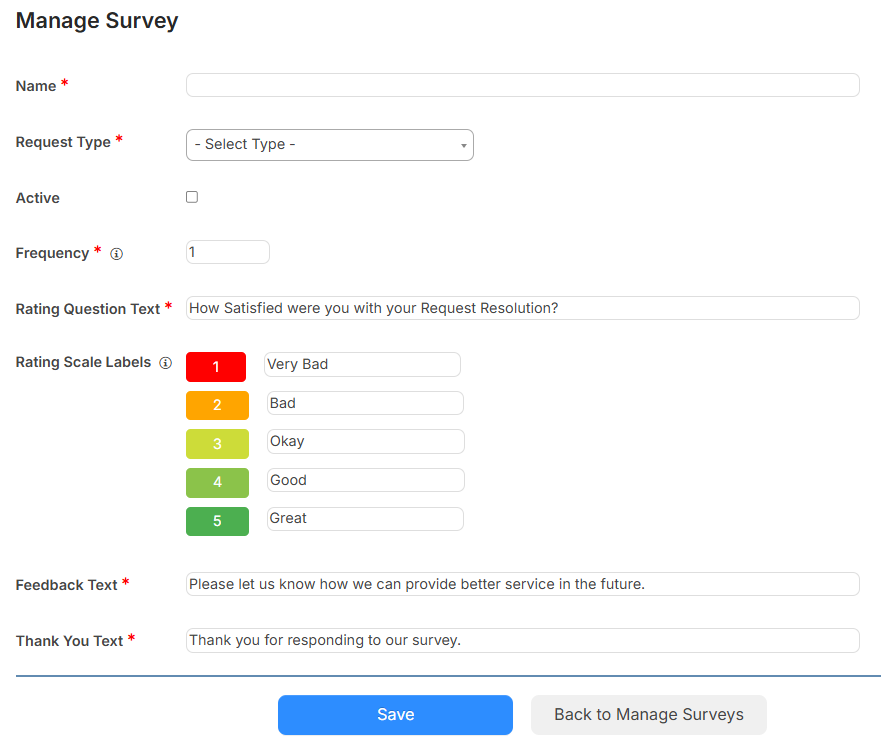The height and width of the screenshot is (755, 881).
Task: Click the info icon beside Frequency
Action: pyautogui.click(x=117, y=254)
